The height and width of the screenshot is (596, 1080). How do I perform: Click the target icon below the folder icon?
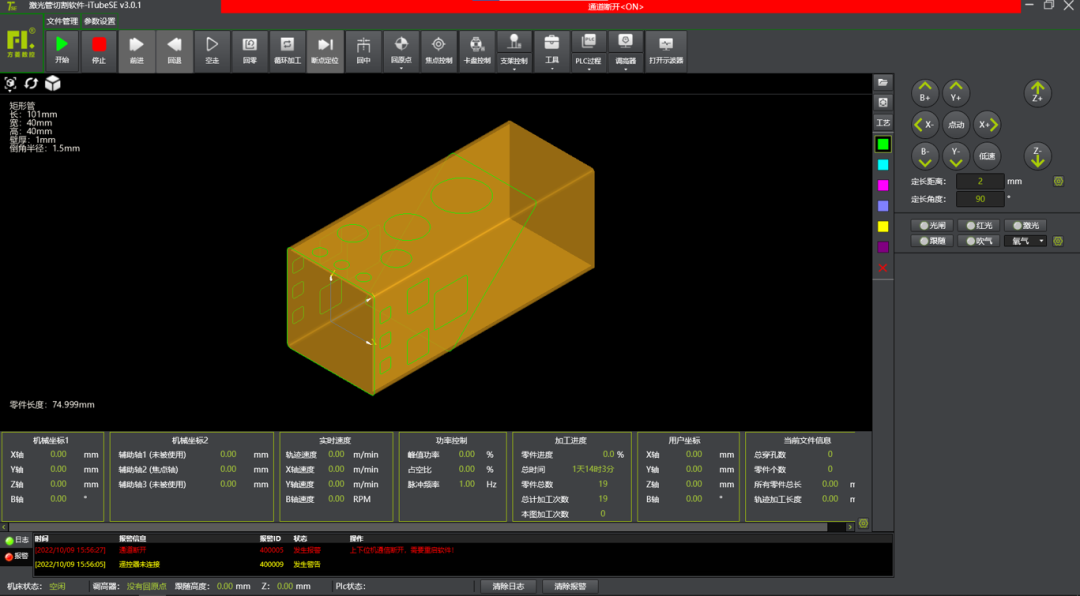(x=883, y=102)
